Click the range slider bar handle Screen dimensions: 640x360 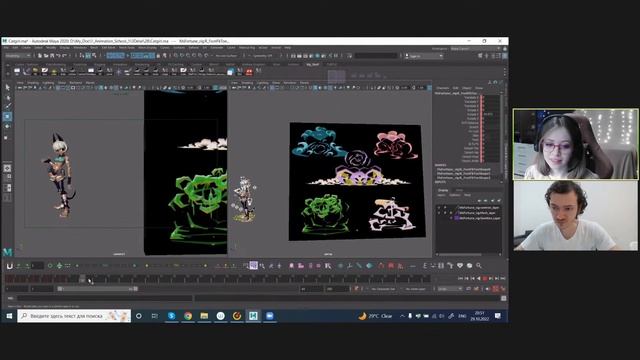click(x=97, y=289)
